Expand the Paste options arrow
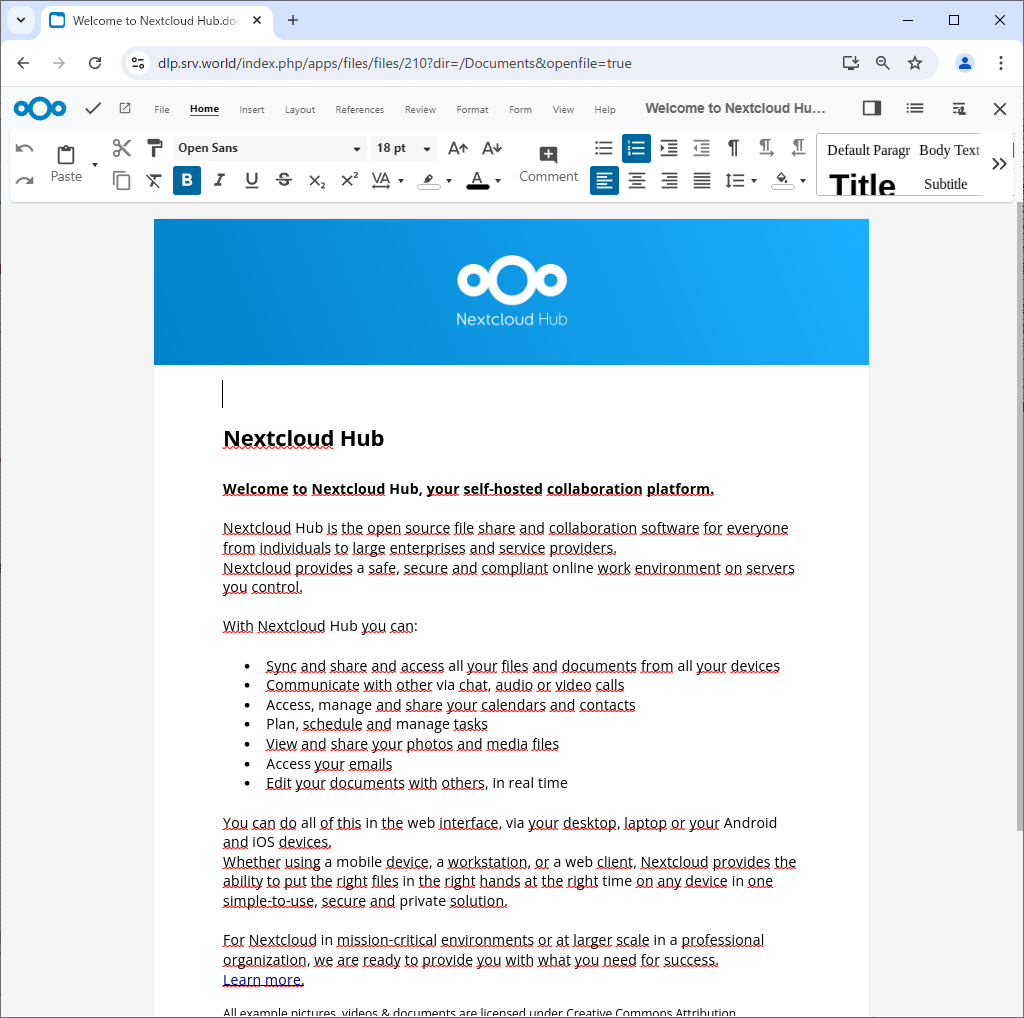Image resolution: width=1024 pixels, height=1018 pixels. pyautogui.click(x=95, y=165)
